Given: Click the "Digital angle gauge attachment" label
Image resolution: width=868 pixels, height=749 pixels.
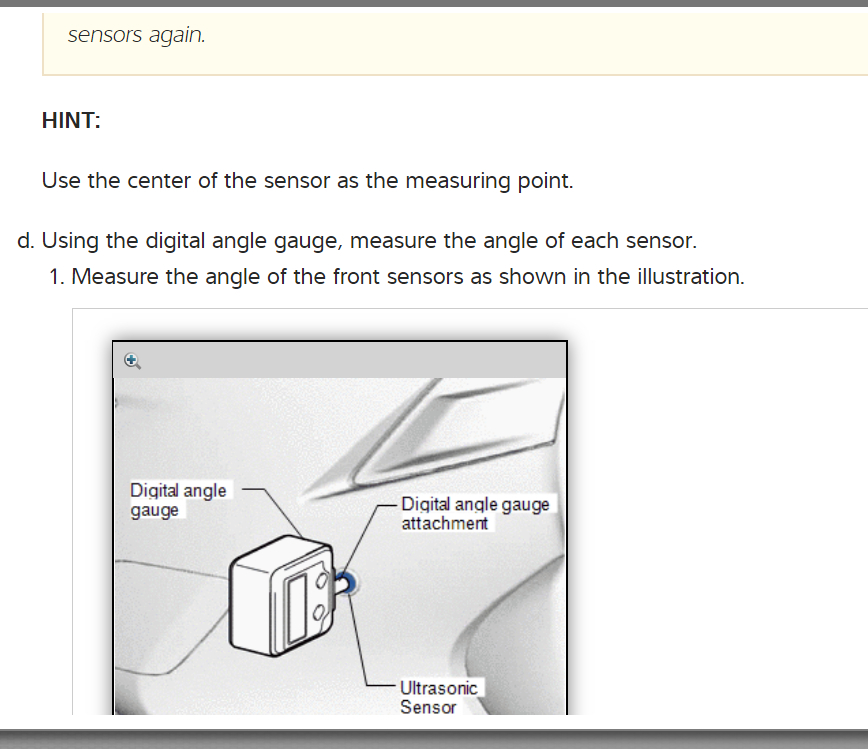Looking at the screenshot, I should coord(475,513).
